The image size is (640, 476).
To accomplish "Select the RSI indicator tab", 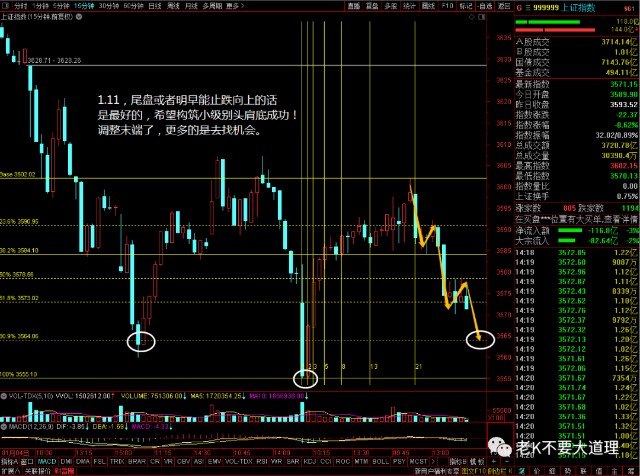I will point(262,461).
